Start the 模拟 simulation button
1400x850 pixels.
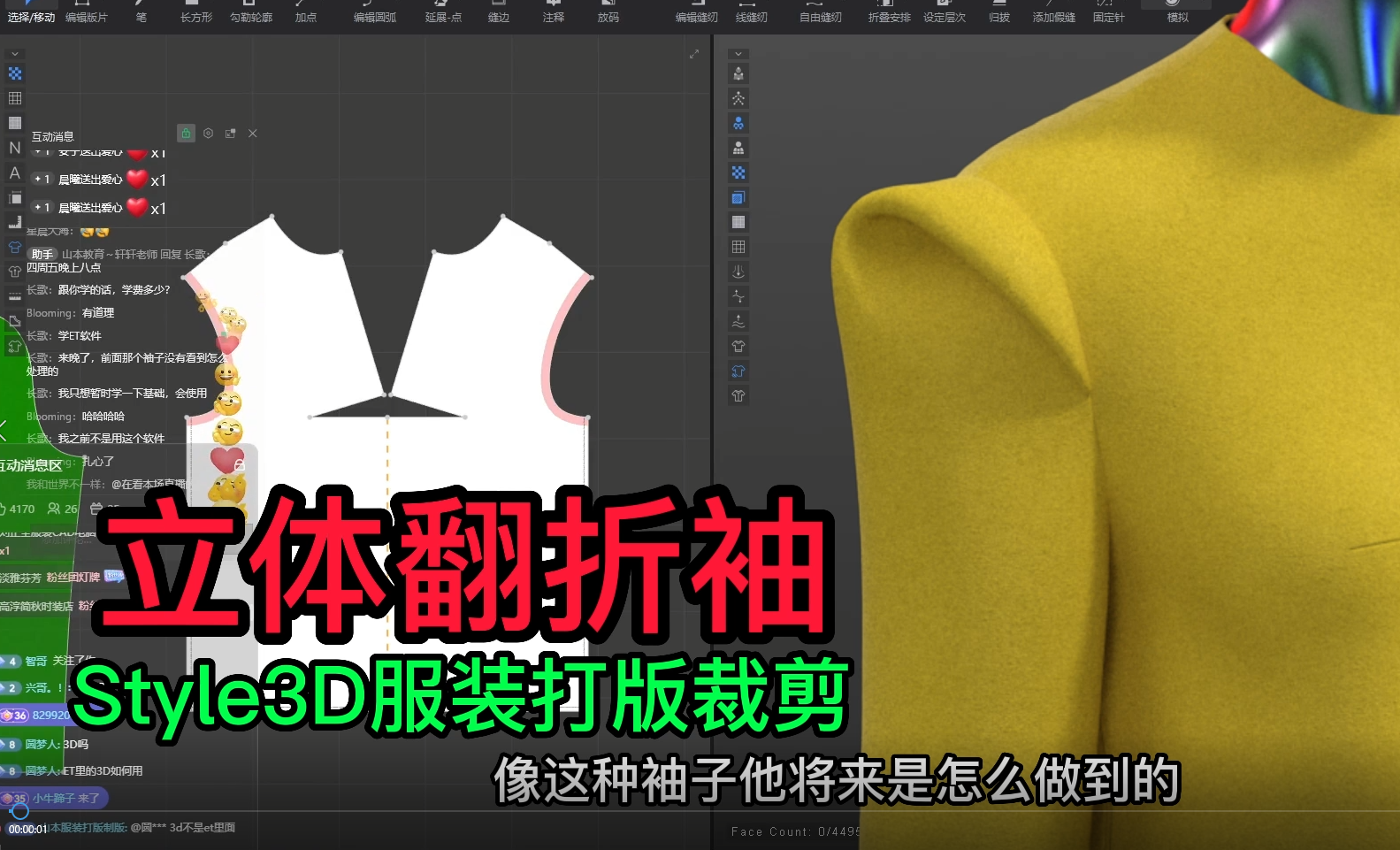[x=1177, y=12]
